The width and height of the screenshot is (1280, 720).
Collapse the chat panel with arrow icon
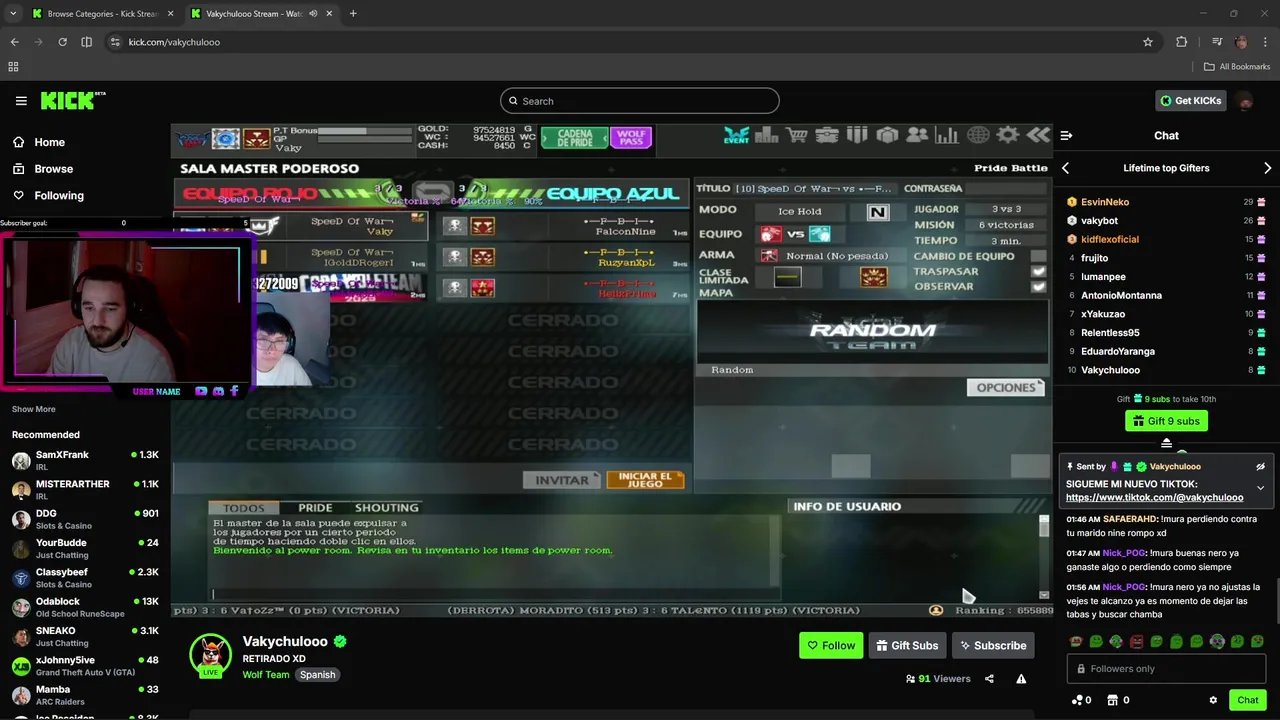[1066, 135]
